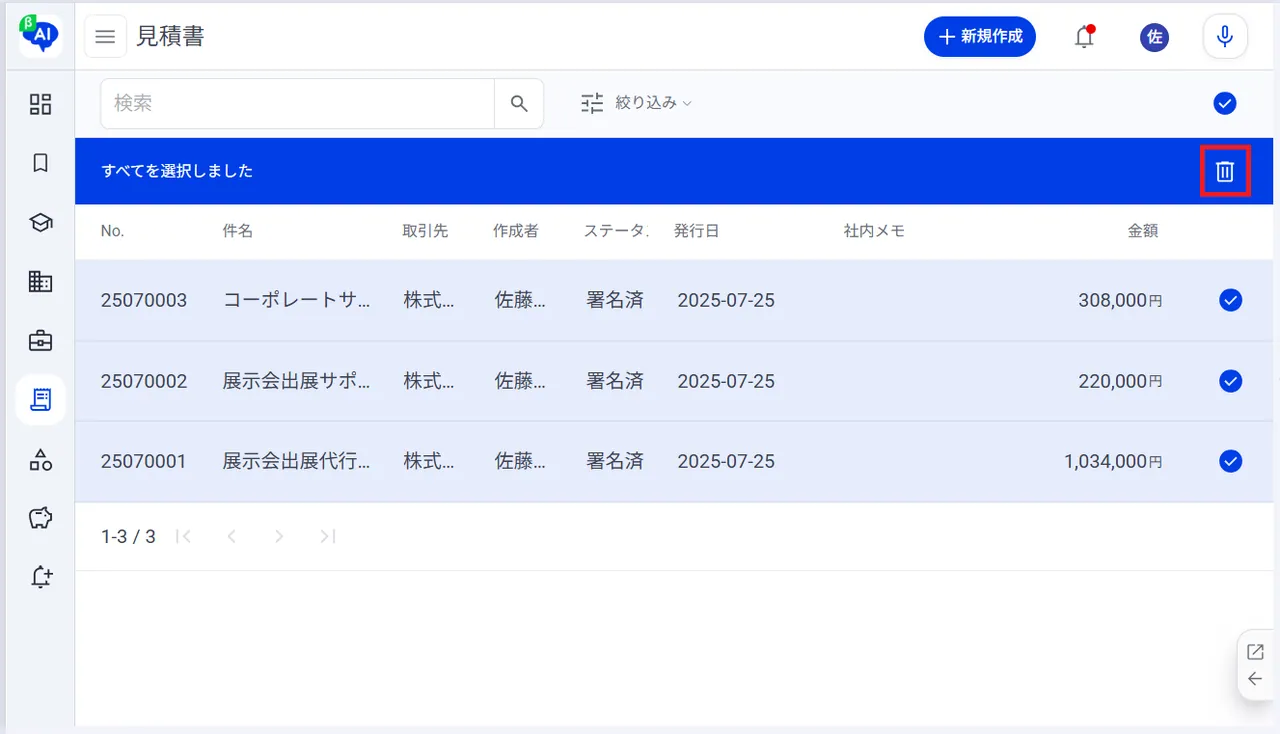1280x734 pixels.
Task: Open the external link icon panel
Action: tap(1255, 652)
